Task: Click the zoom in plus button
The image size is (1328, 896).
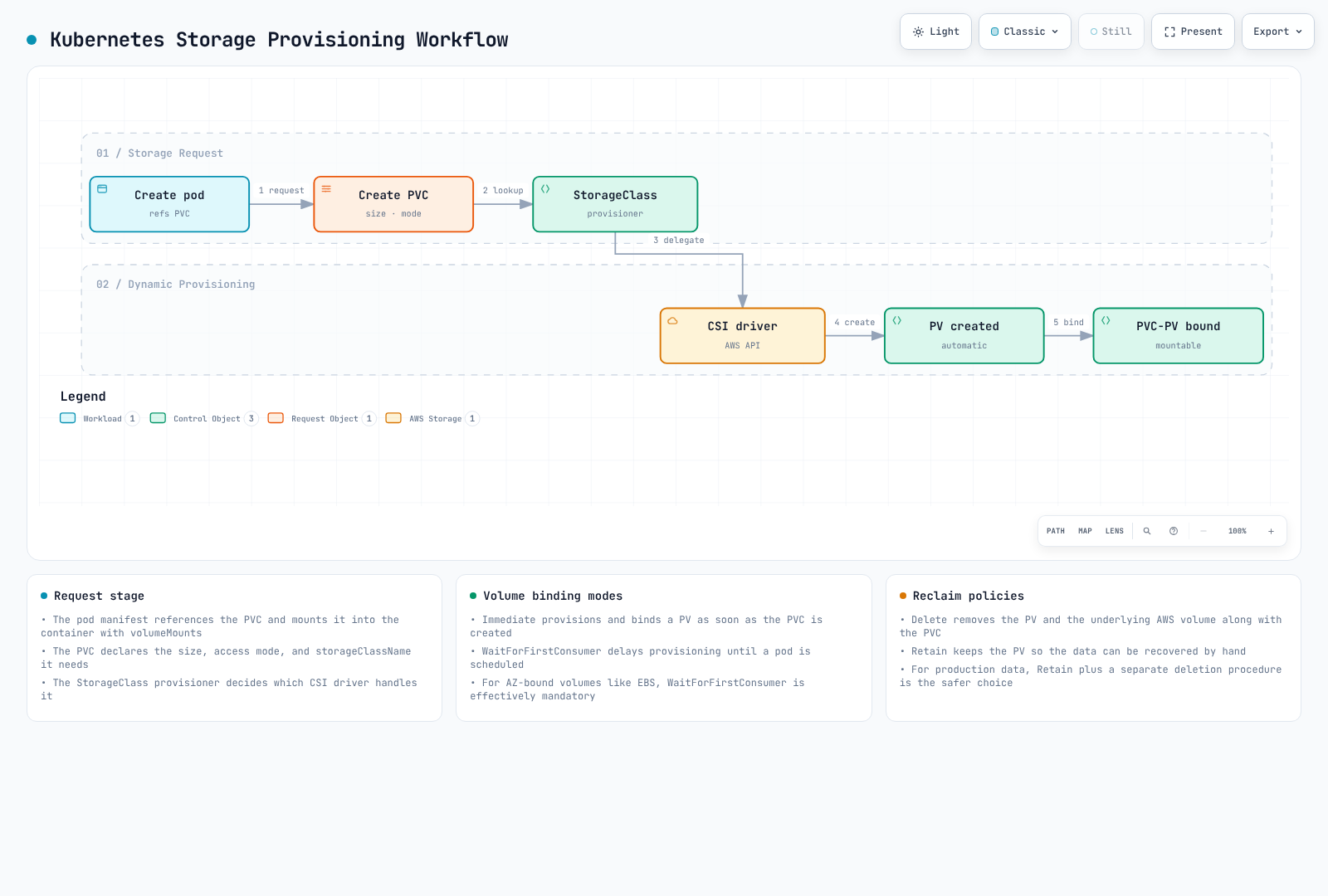Action: 1271,531
